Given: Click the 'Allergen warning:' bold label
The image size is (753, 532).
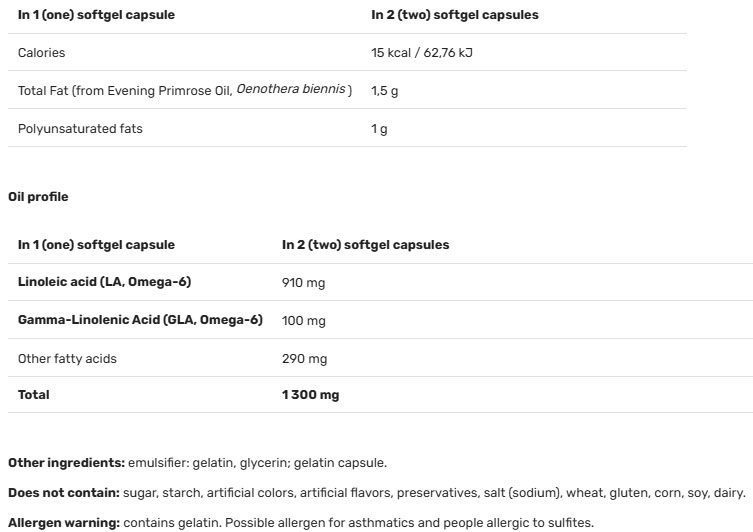Looking at the screenshot, I should click(x=64, y=522).
